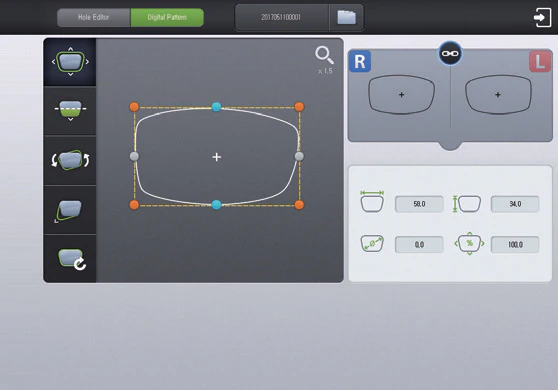The width and height of the screenshot is (558, 390).
Task: Click the bottom-left orange corner handle
Action: click(134, 205)
